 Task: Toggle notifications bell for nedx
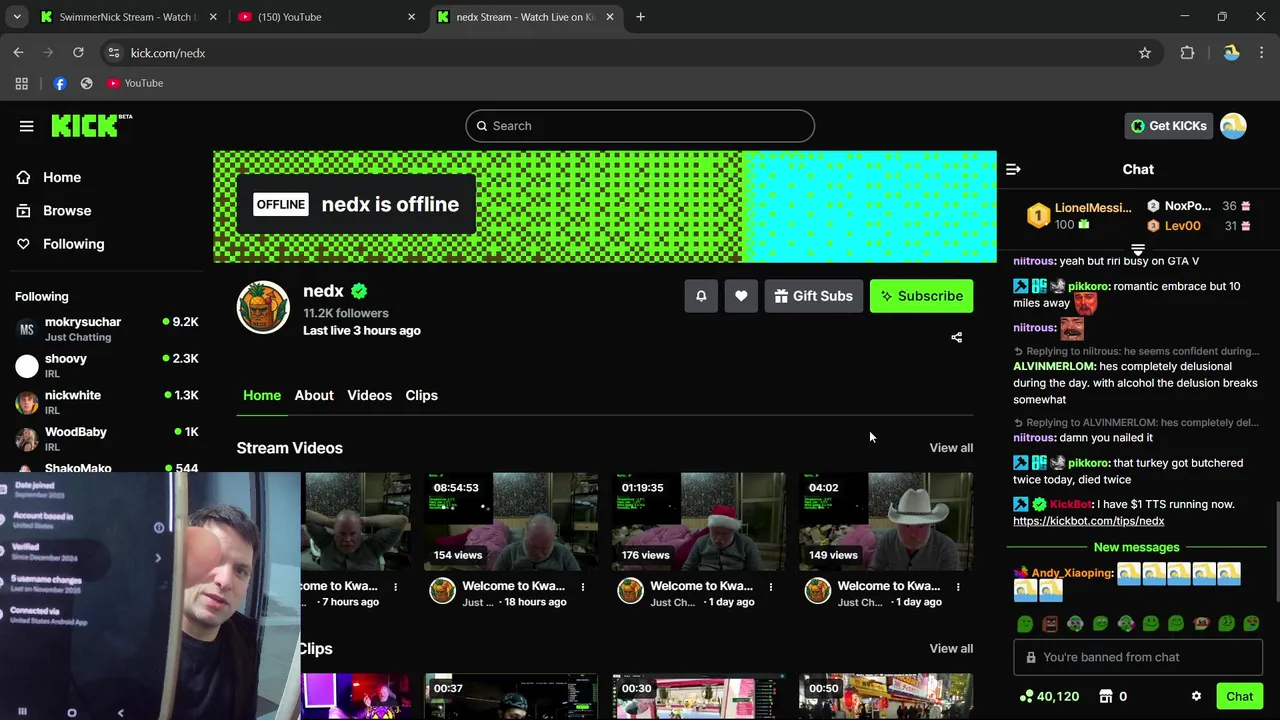701,296
